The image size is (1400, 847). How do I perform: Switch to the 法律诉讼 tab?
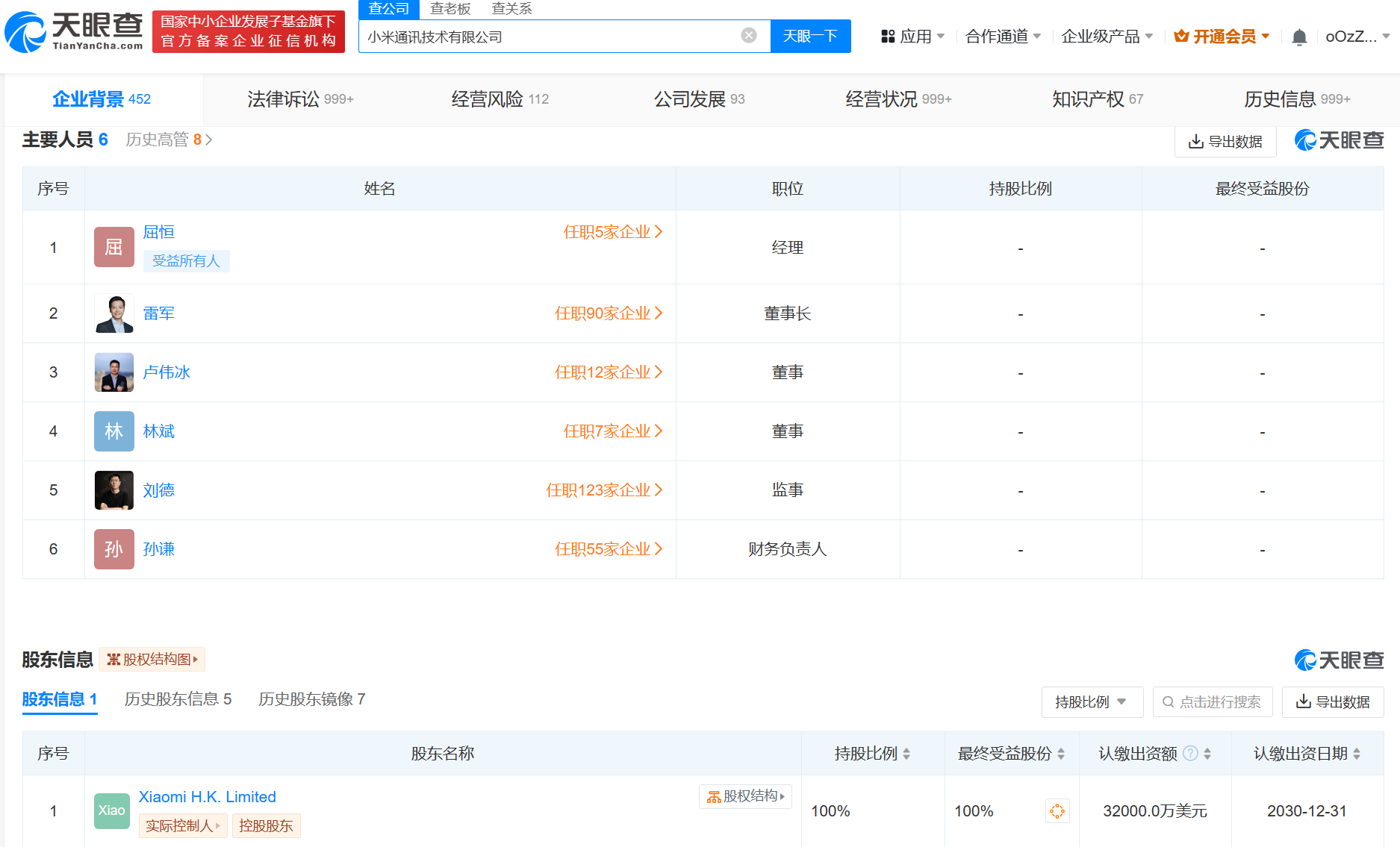coord(300,99)
